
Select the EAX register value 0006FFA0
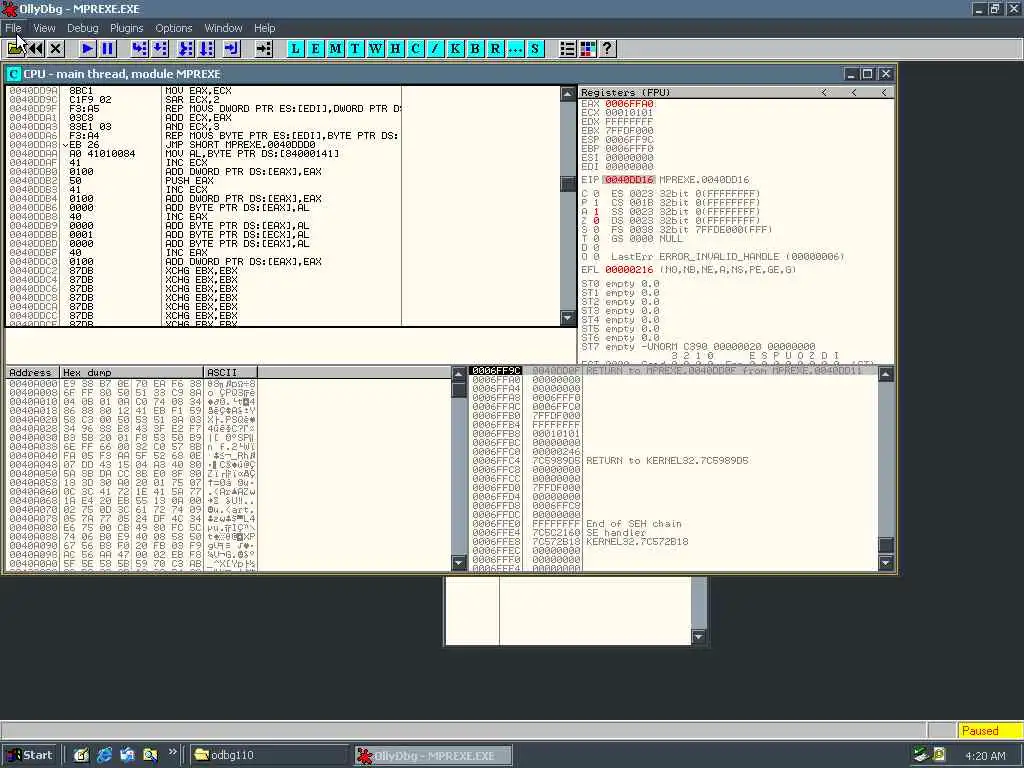[629, 103]
